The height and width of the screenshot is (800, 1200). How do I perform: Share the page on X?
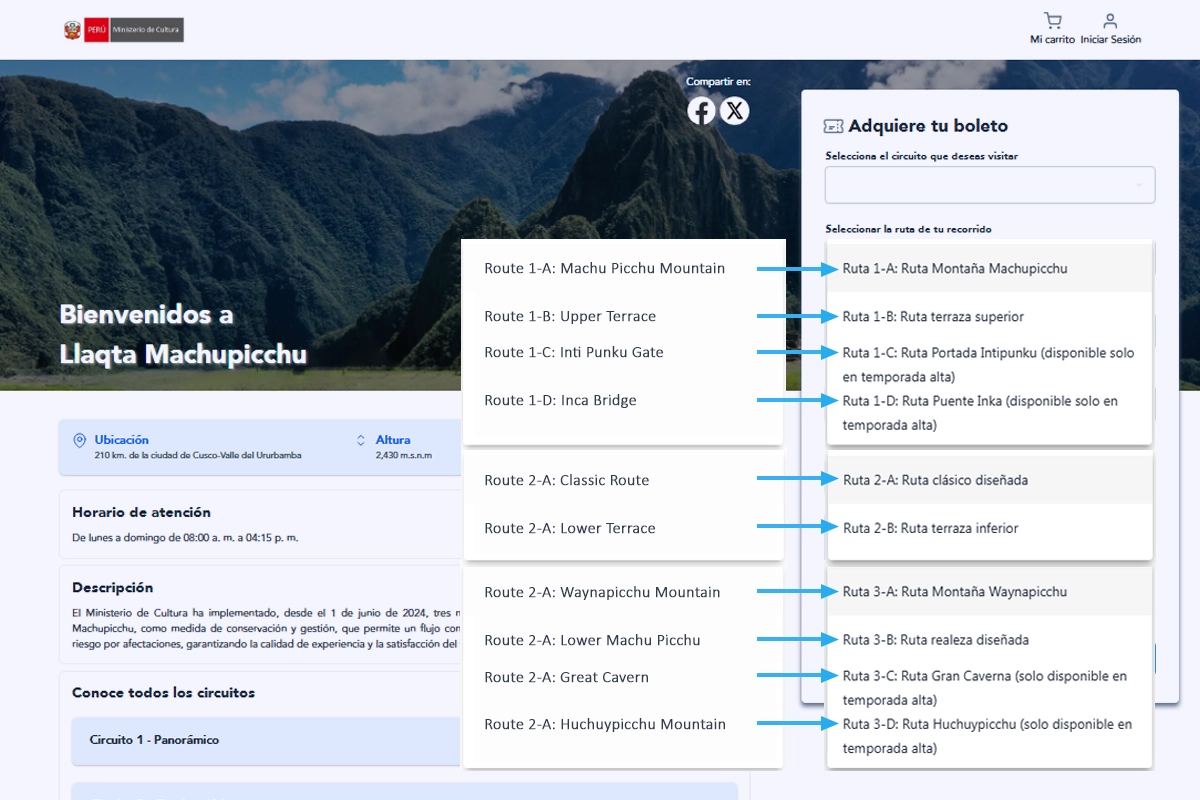coord(735,111)
